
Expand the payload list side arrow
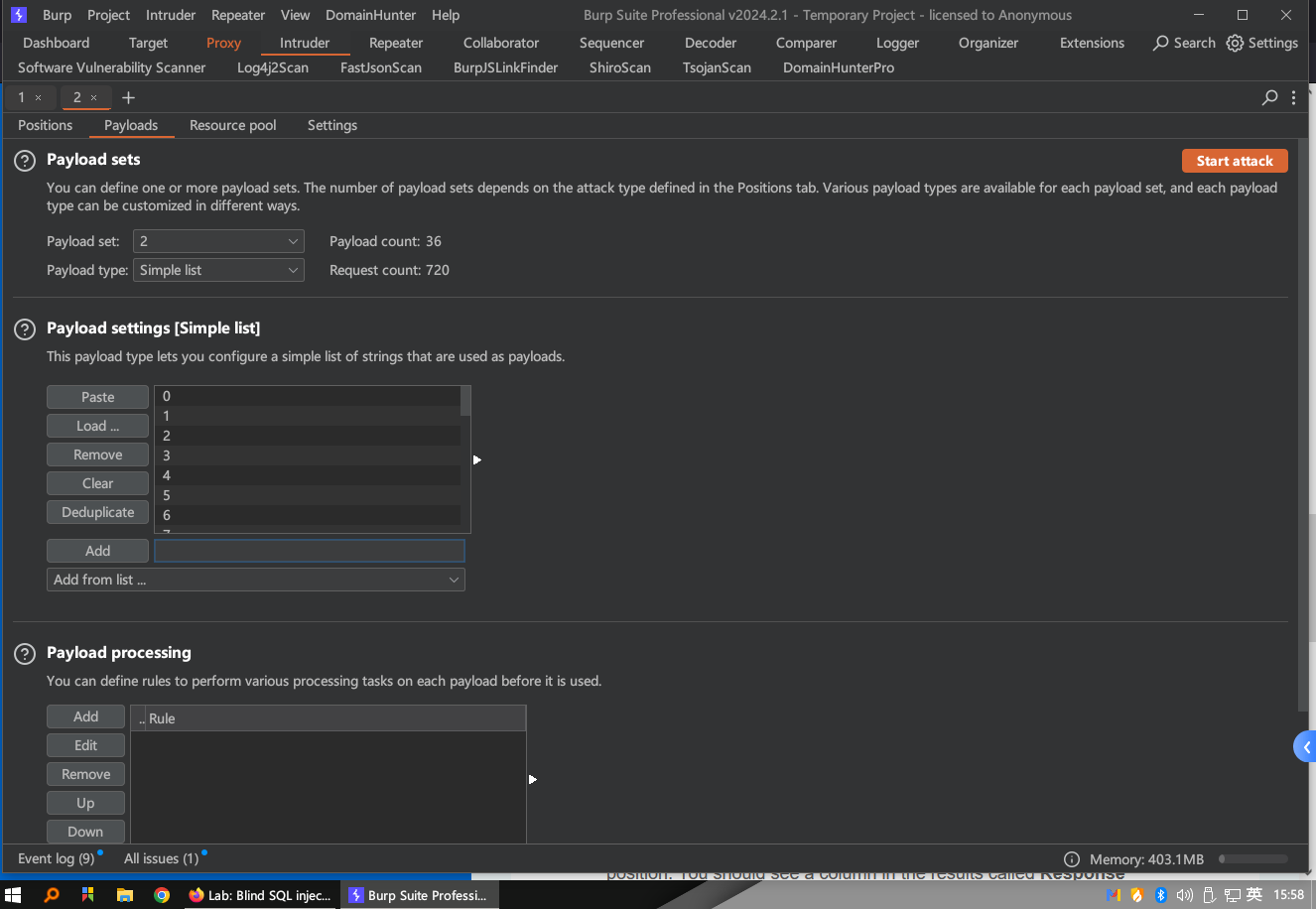pyautogui.click(x=477, y=459)
